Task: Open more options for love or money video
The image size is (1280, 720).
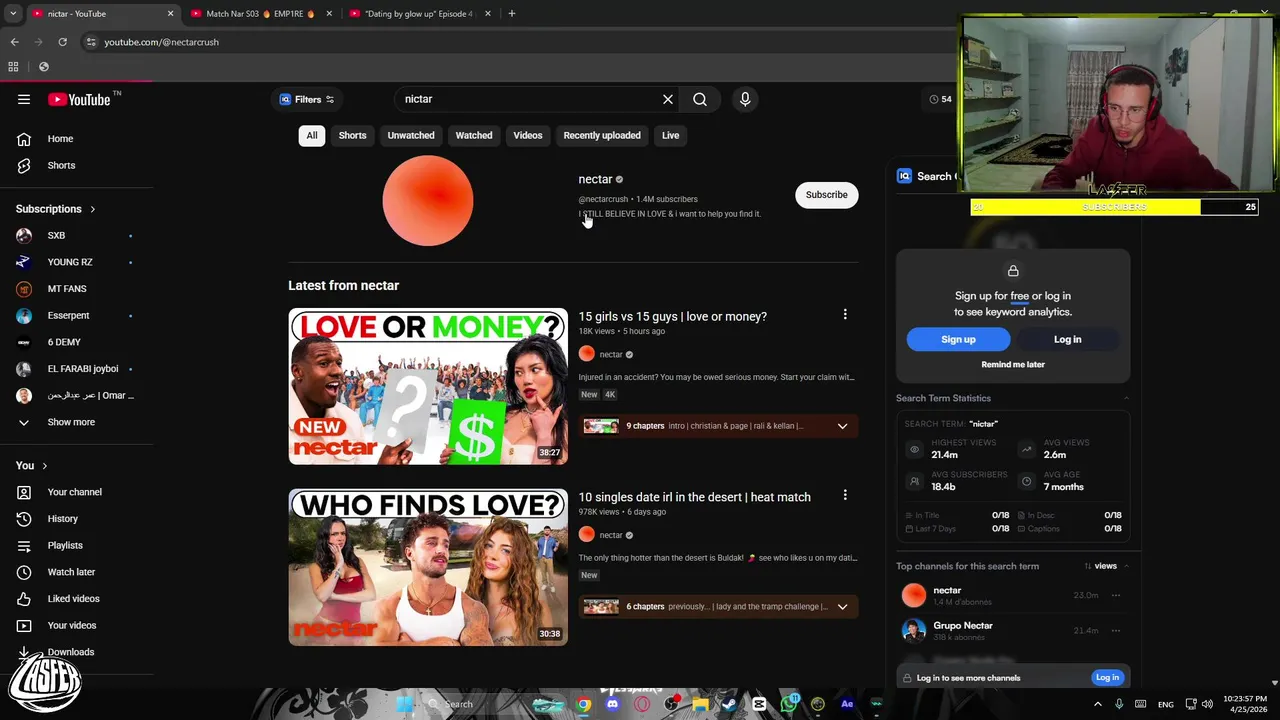Action: click(x=845, y=315)
